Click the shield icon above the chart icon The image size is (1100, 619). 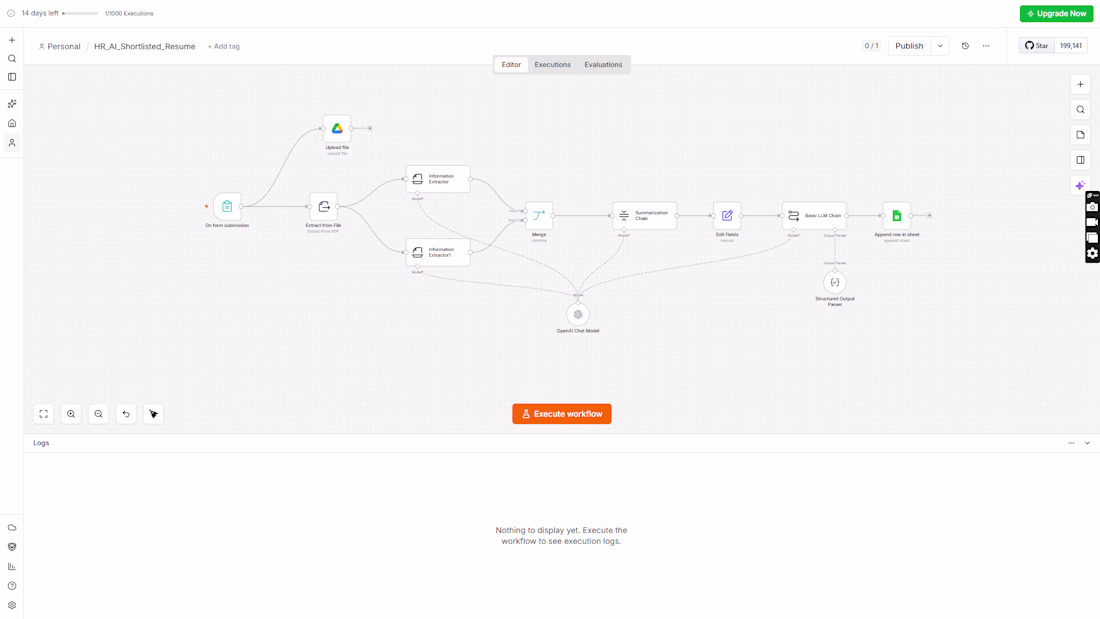tap(12, 547)
